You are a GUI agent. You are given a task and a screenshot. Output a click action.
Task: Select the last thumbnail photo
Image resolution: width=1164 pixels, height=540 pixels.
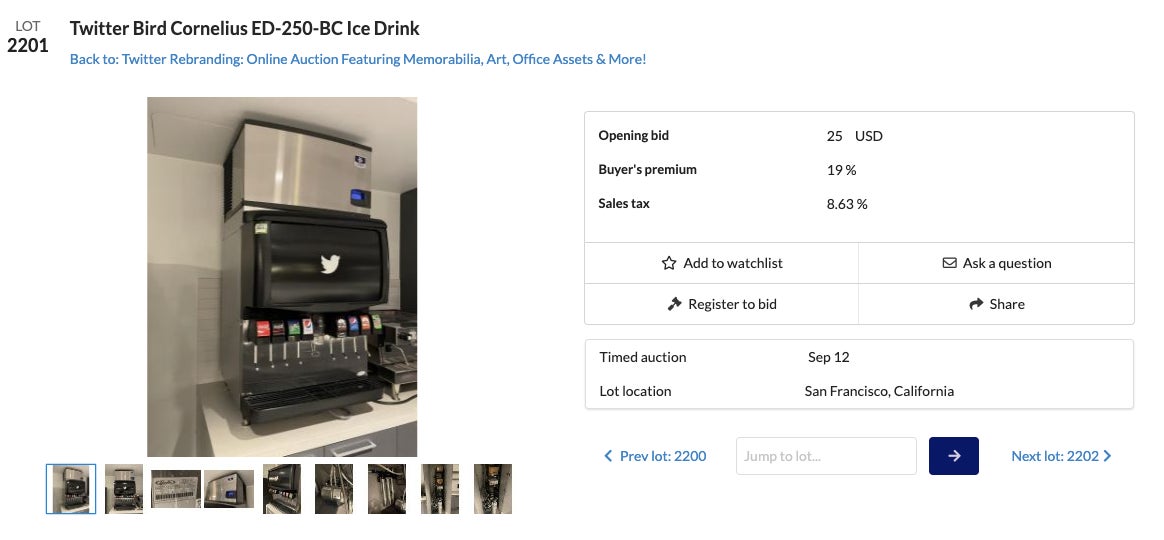pyautogui.click(x=493, y=489)
